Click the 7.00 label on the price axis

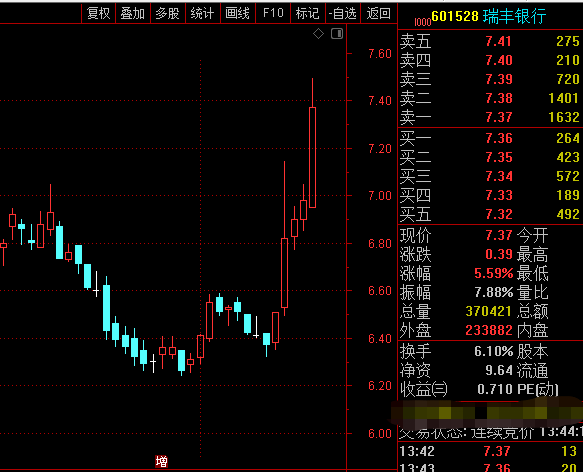380,196
